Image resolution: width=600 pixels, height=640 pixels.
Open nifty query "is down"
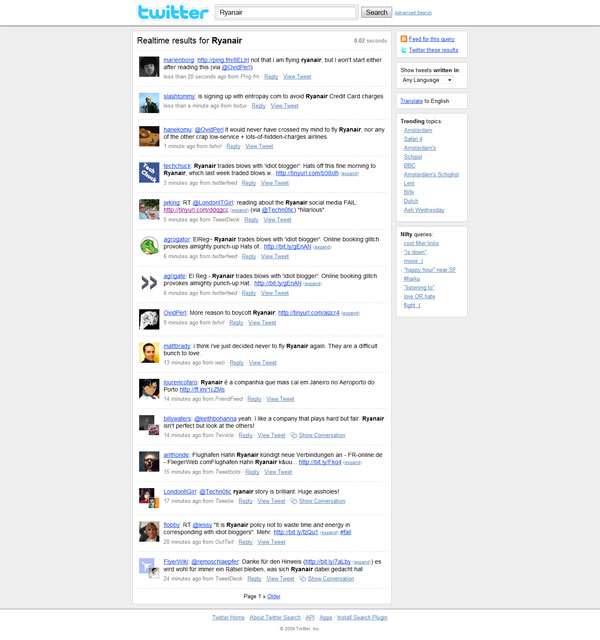click(x=415, y=252)
